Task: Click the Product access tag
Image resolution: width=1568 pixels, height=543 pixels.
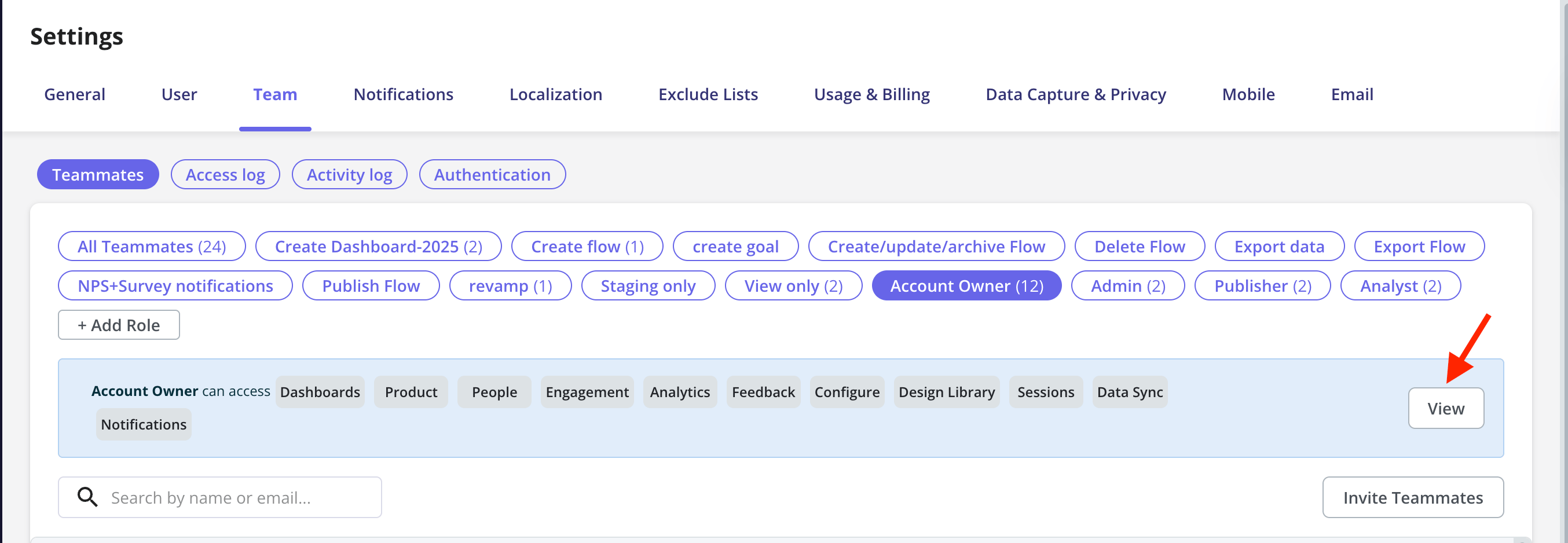Action: tap(411, 391)
